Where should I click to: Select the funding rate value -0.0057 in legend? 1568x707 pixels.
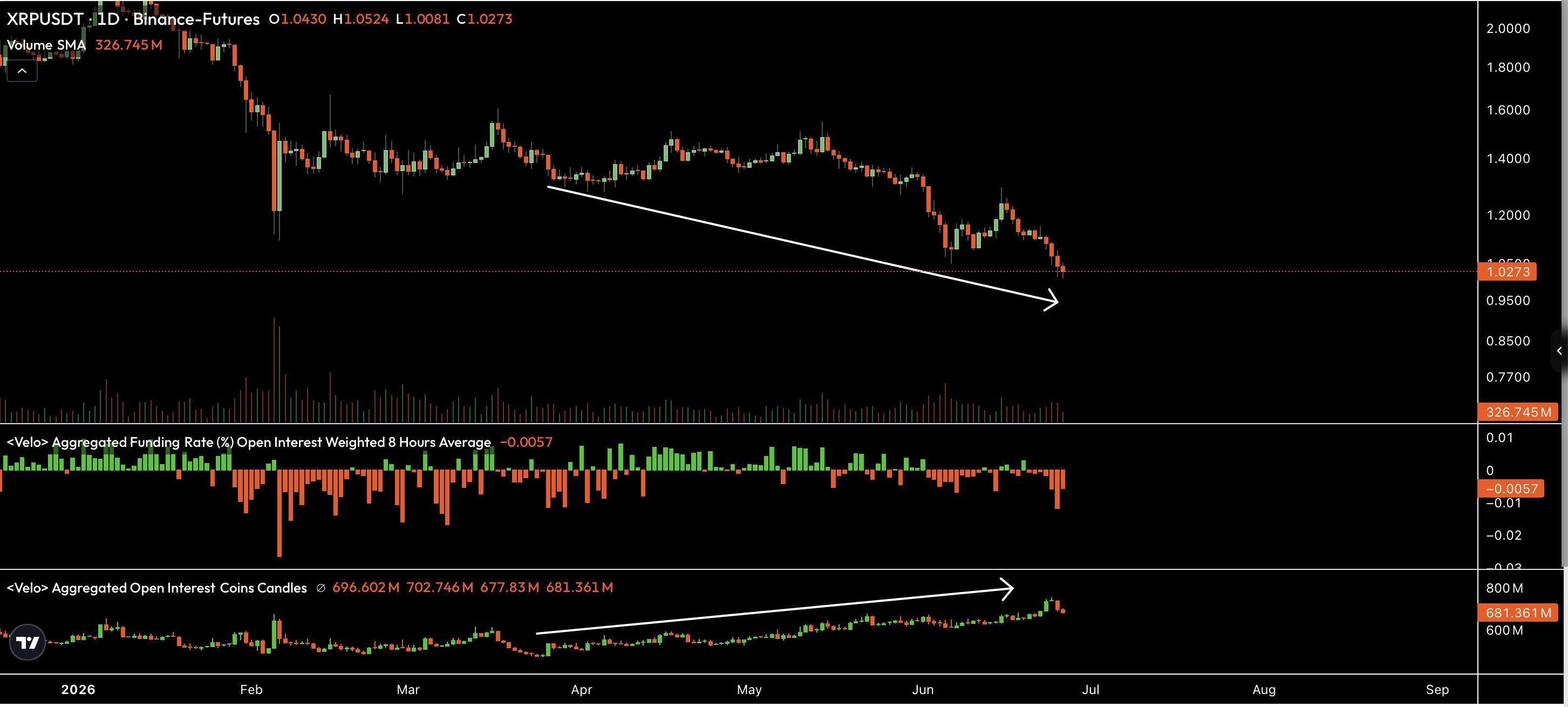[x=527, y=442]
